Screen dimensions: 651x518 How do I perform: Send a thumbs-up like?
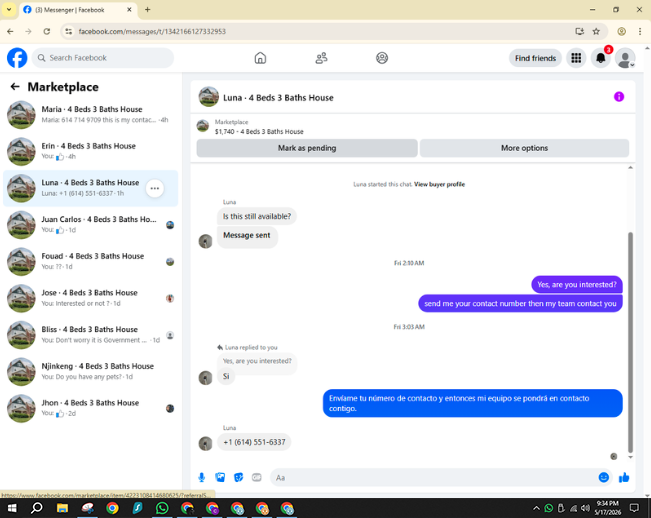click(624, 477)
